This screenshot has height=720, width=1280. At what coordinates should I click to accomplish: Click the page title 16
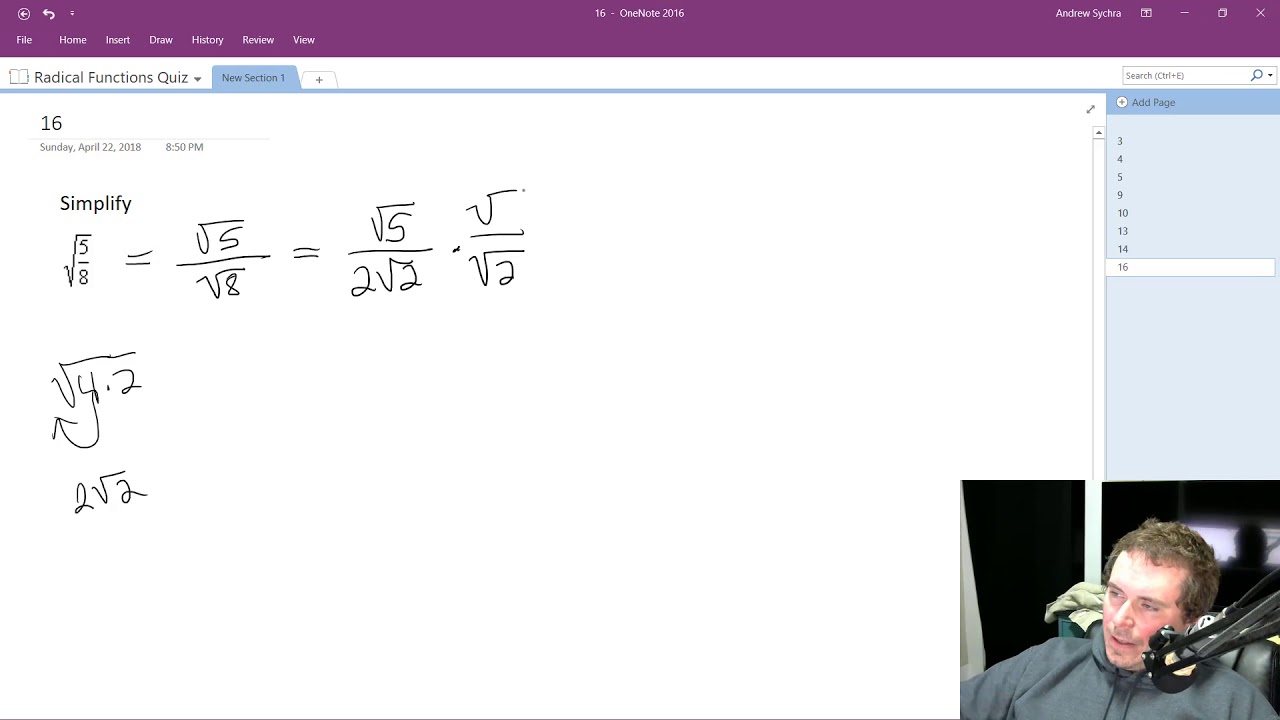click(51, 123)
